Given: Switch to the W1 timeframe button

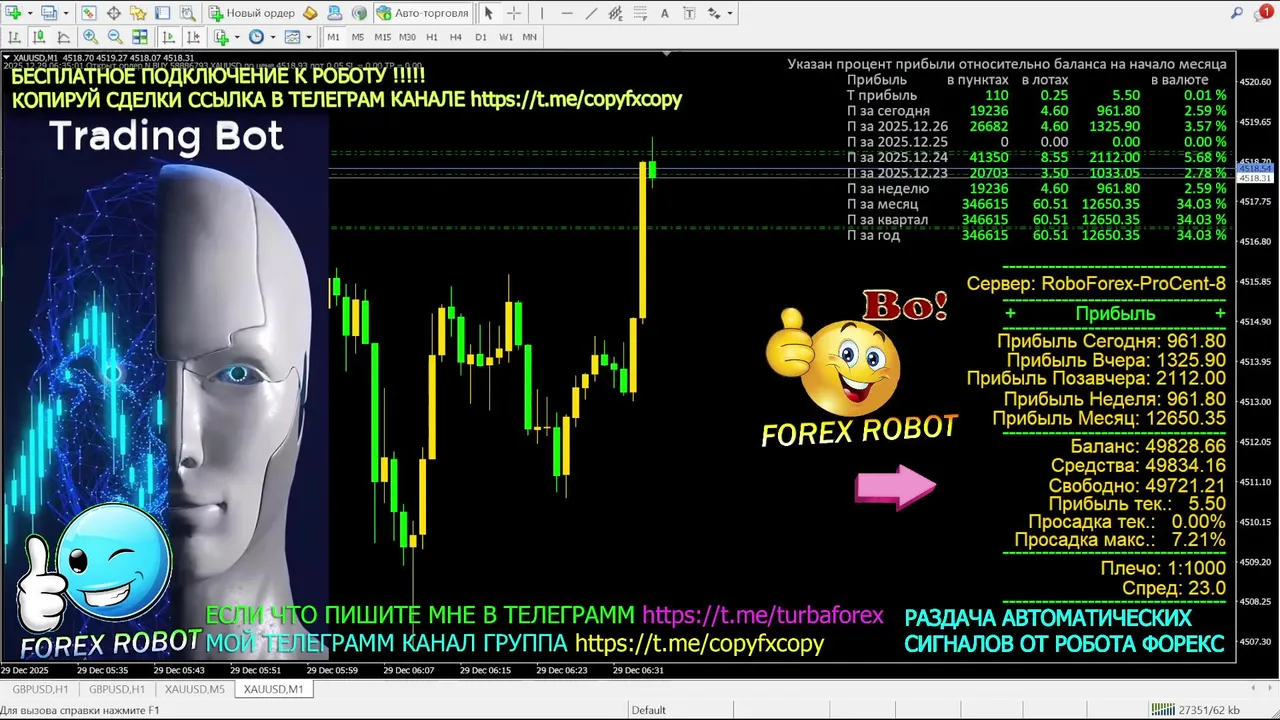Looking at the screenshot, I should click(506, 37).
